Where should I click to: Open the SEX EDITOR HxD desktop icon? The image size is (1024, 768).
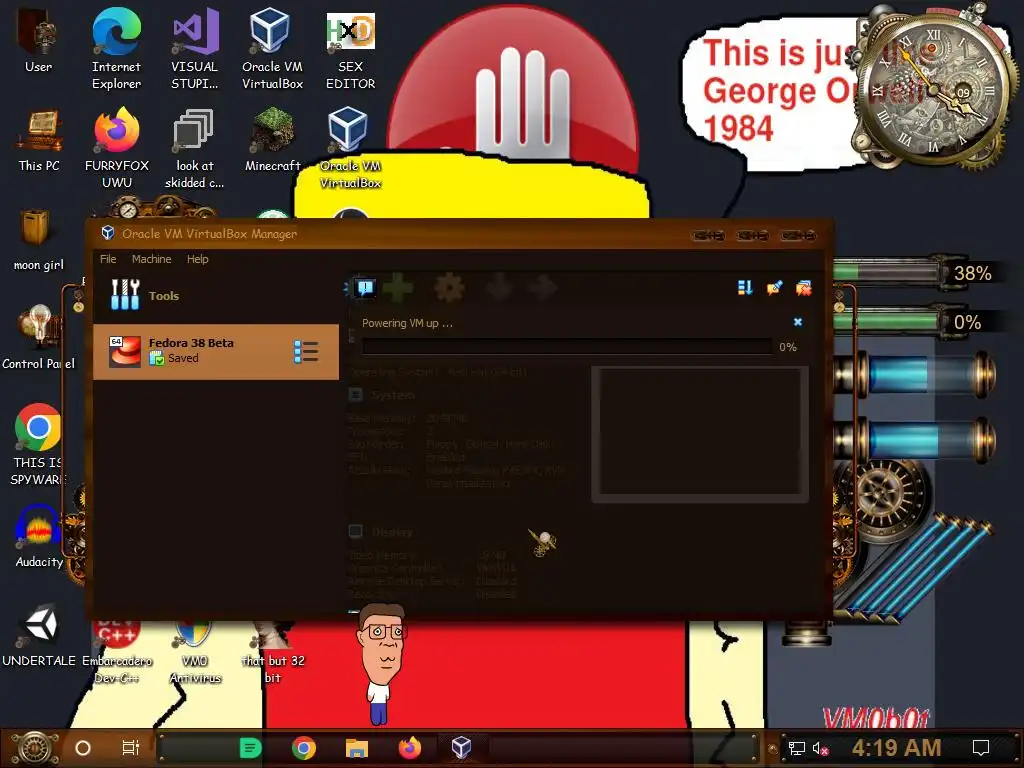point(351,51)
